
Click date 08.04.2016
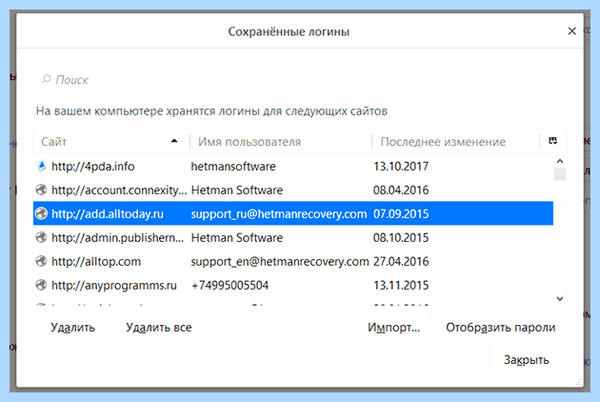(401, 190)
